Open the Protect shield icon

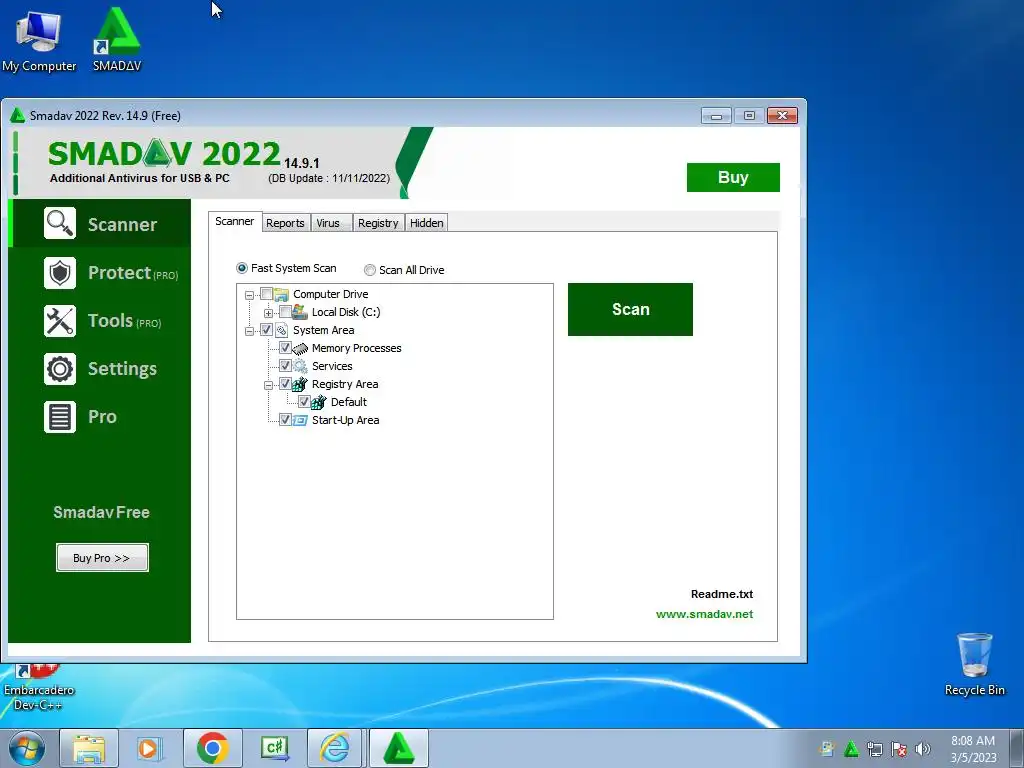pos(59,272)
